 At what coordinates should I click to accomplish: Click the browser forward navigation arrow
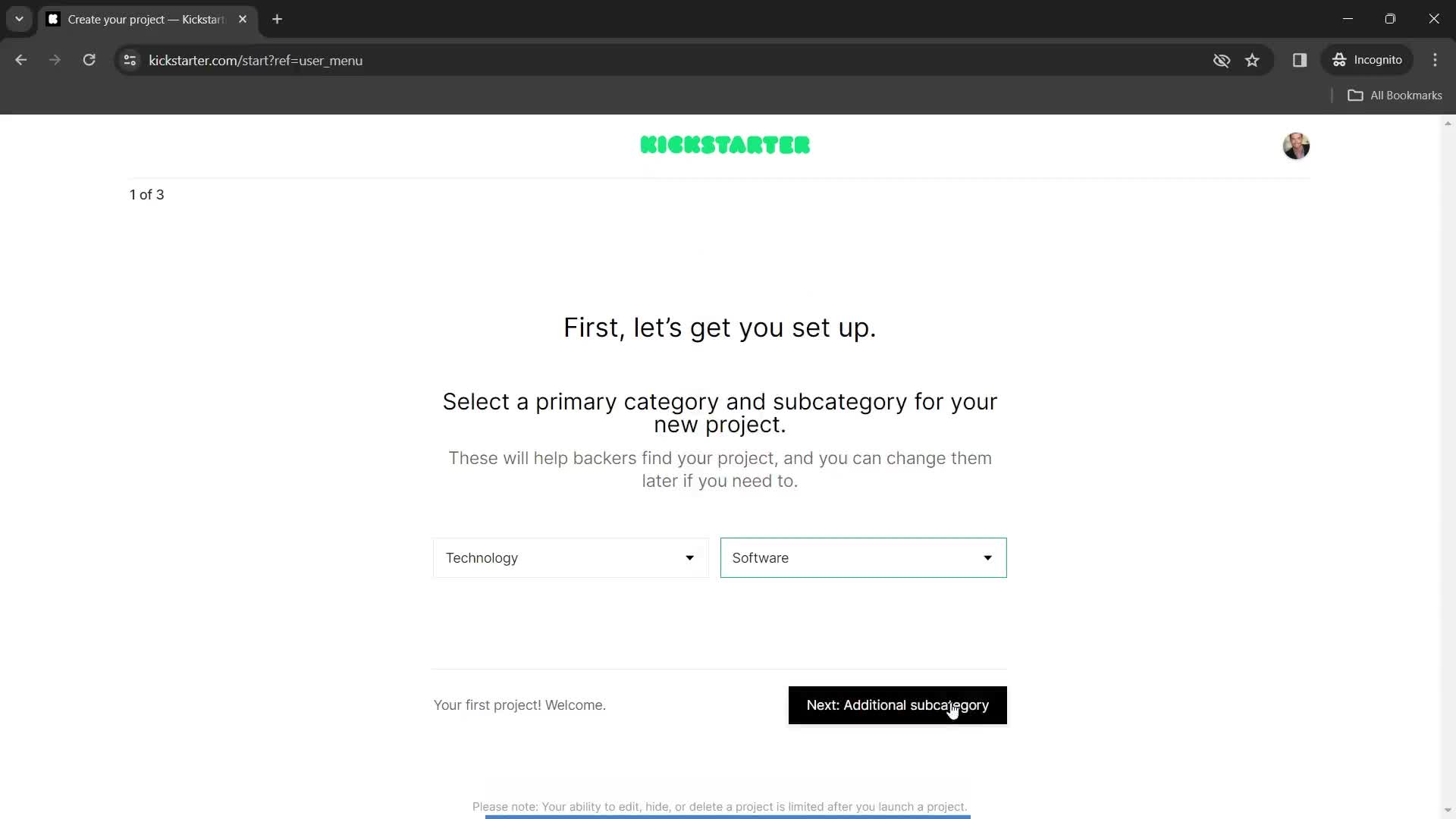tap(55, 60)
